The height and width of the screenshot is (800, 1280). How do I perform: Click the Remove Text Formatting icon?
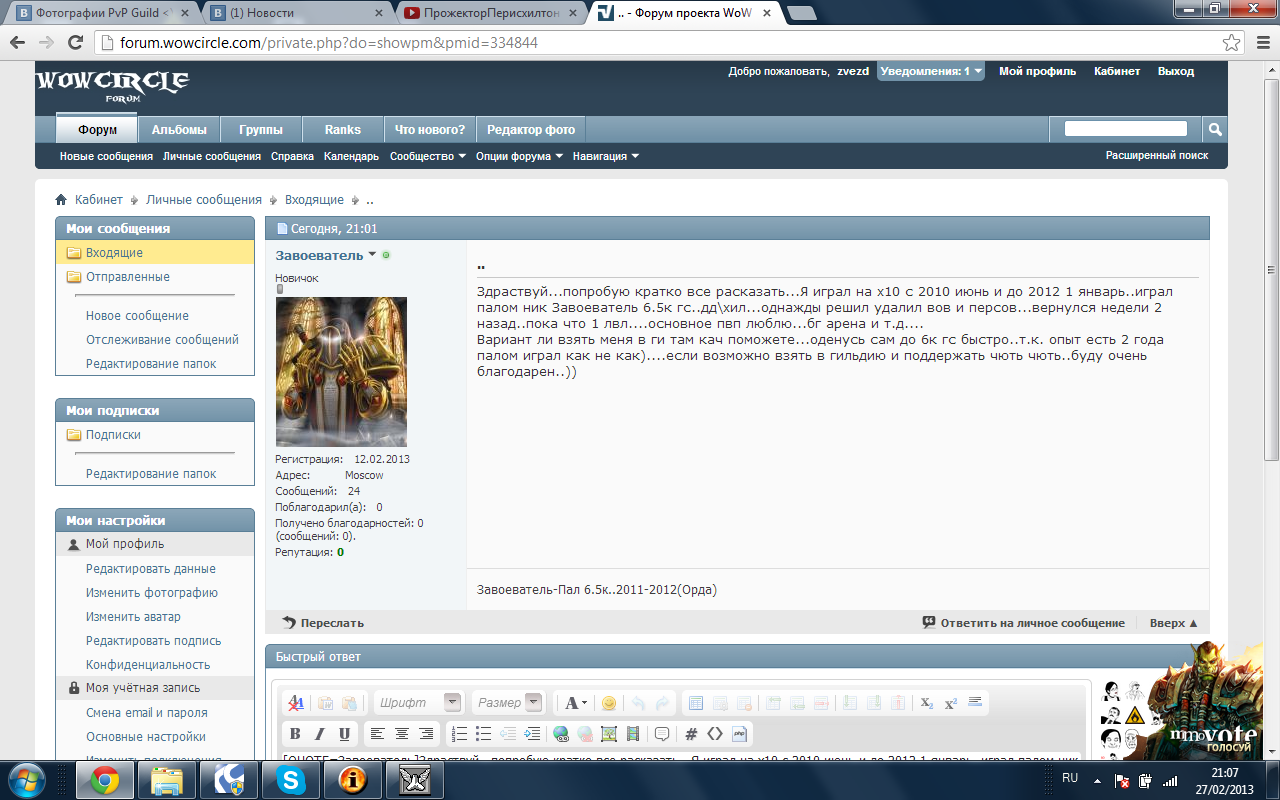296,703
